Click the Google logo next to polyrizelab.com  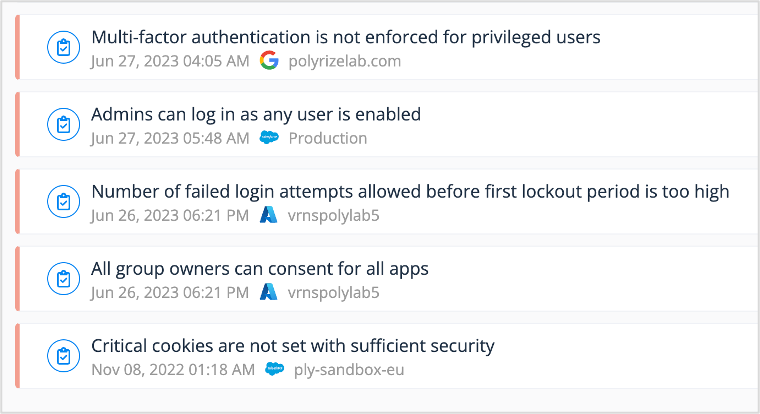click(269, 61)
